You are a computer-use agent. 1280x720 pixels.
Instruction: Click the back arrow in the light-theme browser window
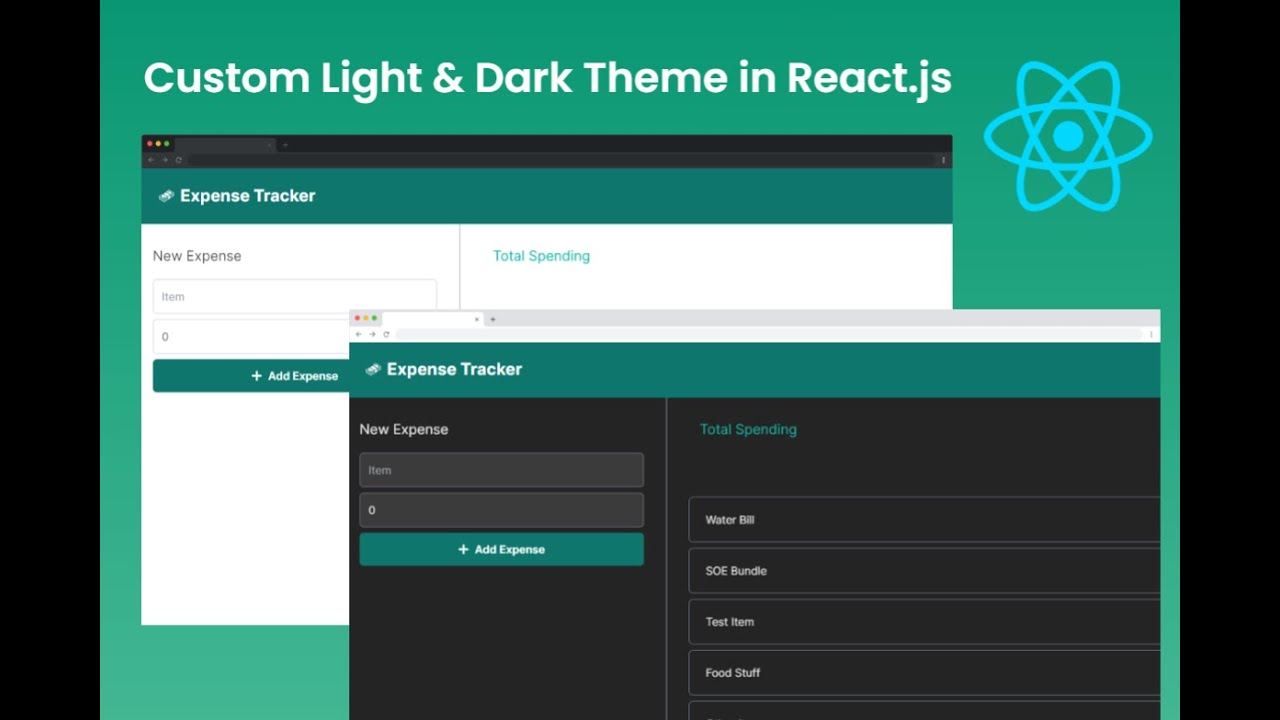(x=152, y=160)
